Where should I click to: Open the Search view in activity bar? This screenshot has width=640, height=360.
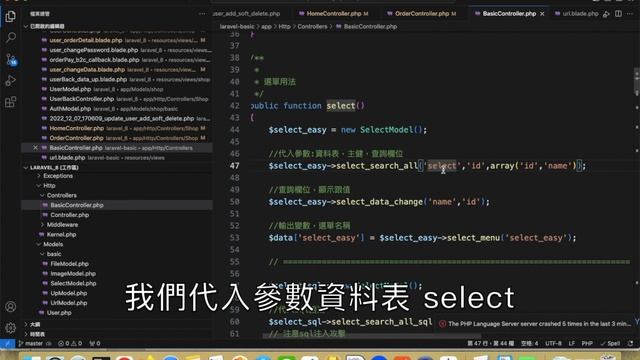[x=11, y=38]
